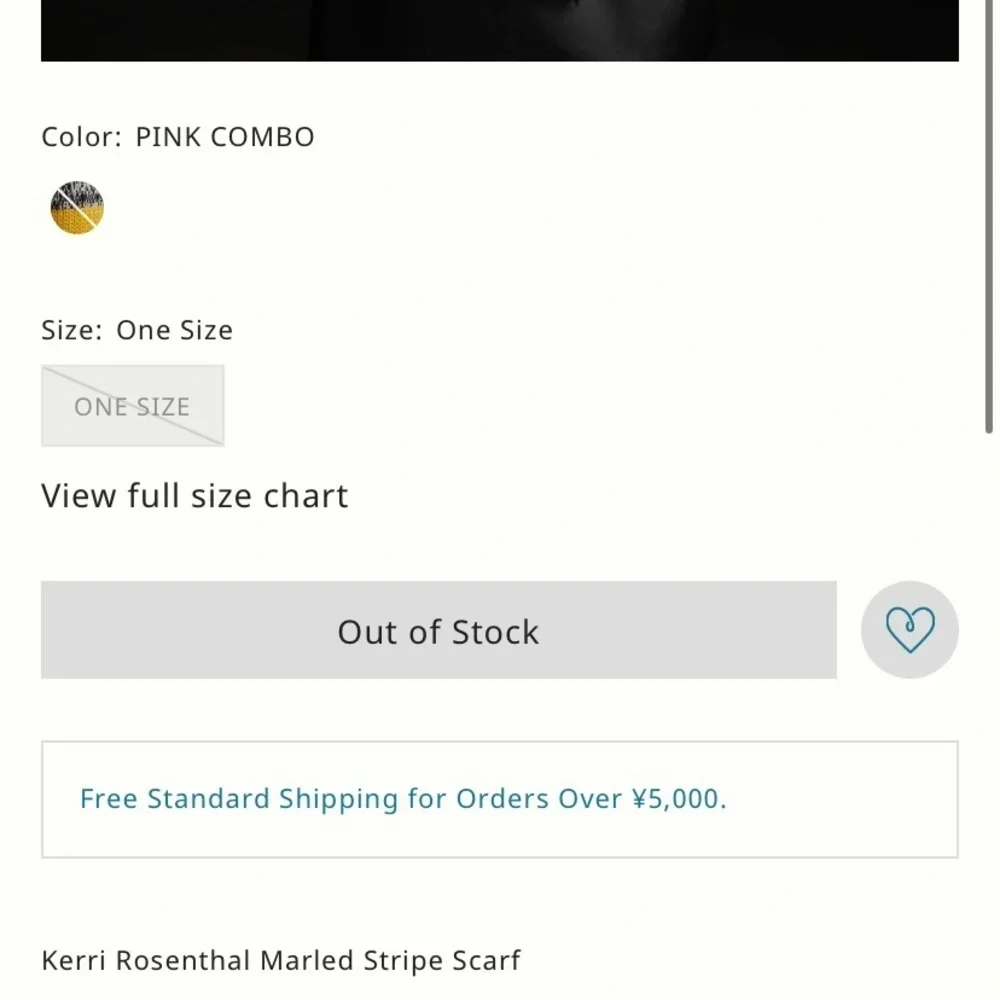Choose the ONE SIZE option box

tap(133, 406)
